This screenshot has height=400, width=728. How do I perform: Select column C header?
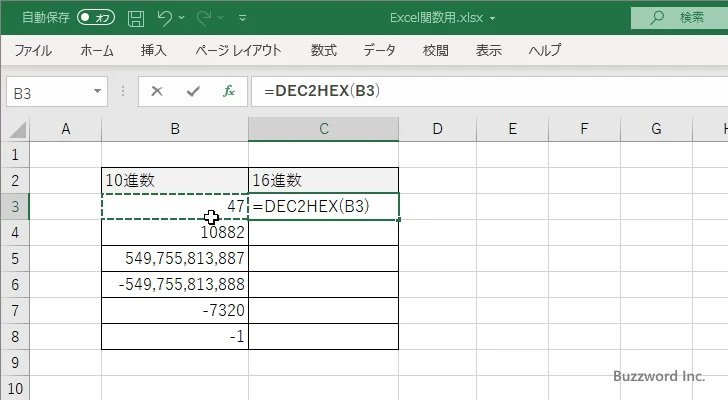click(324, 129)
